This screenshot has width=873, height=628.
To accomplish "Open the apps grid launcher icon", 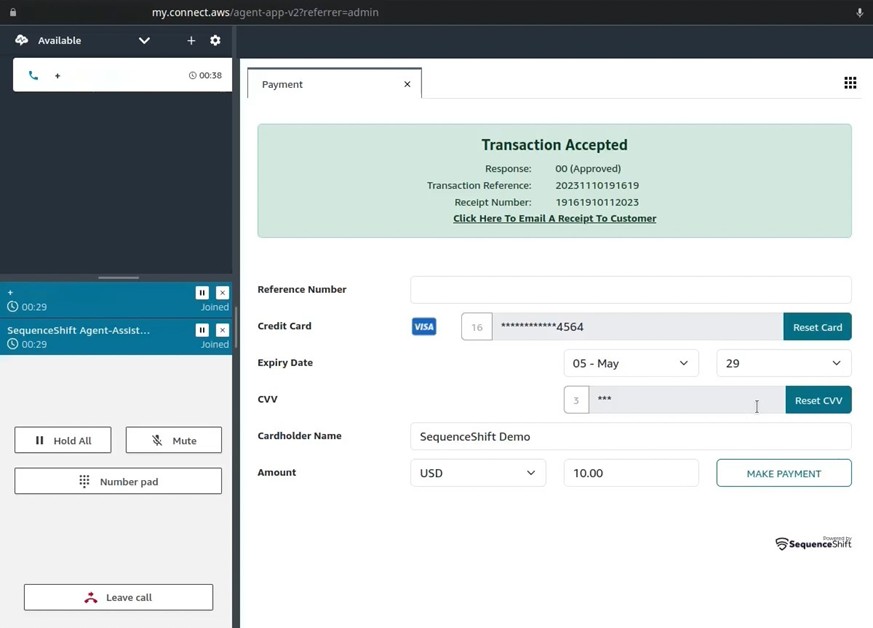I will tap(850, 83).
